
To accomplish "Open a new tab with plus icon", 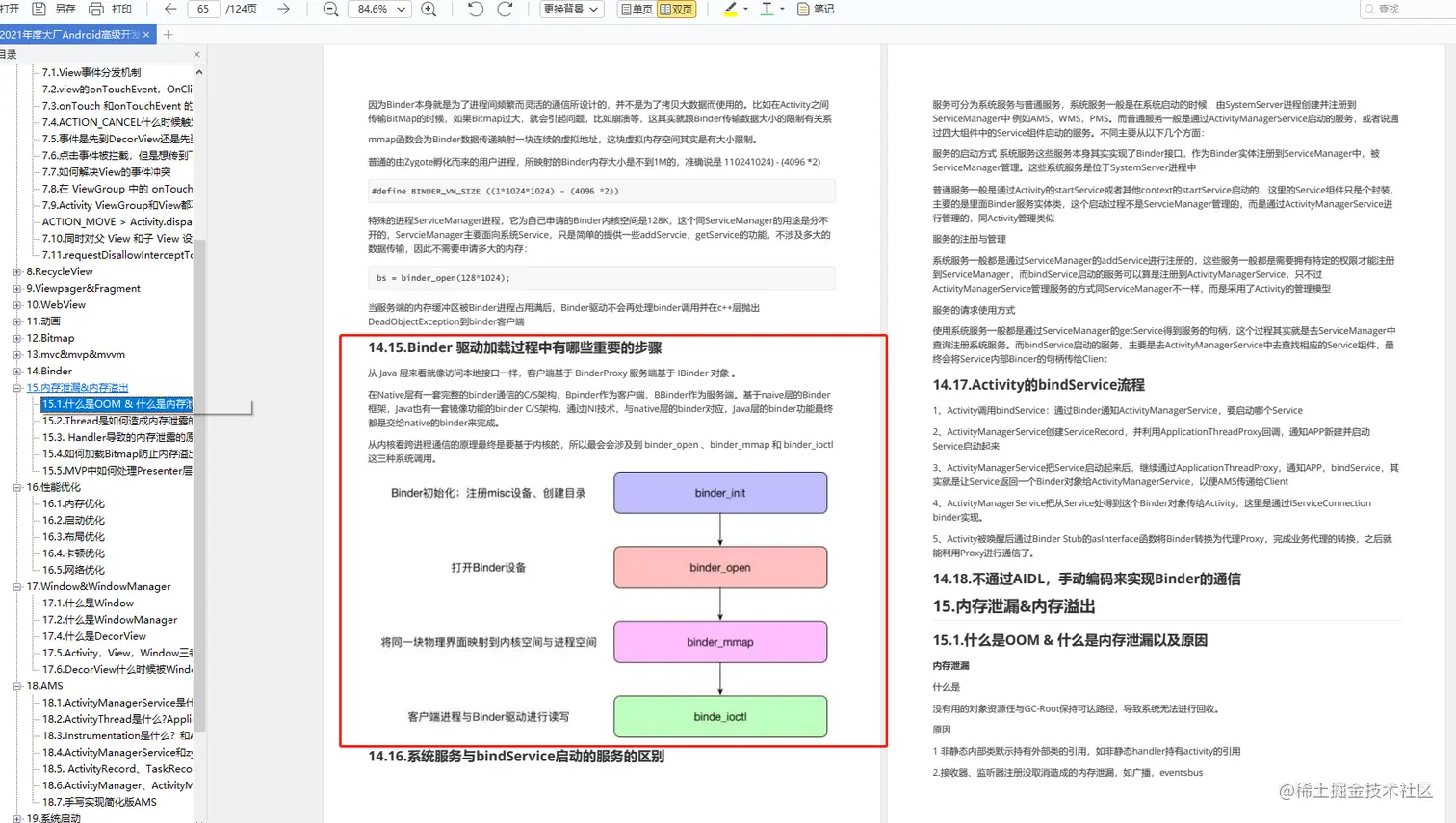I will point(168,35).
